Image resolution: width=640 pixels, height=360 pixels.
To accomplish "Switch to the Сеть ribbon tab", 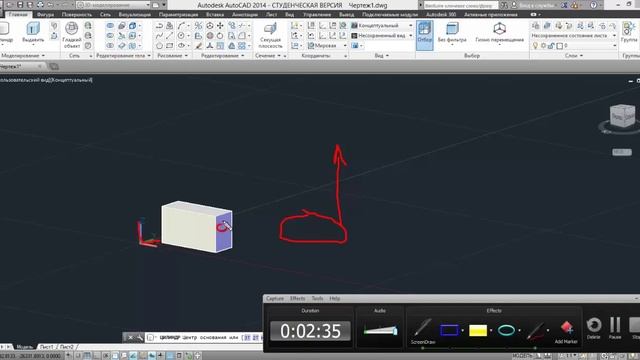I will (105, 14).
